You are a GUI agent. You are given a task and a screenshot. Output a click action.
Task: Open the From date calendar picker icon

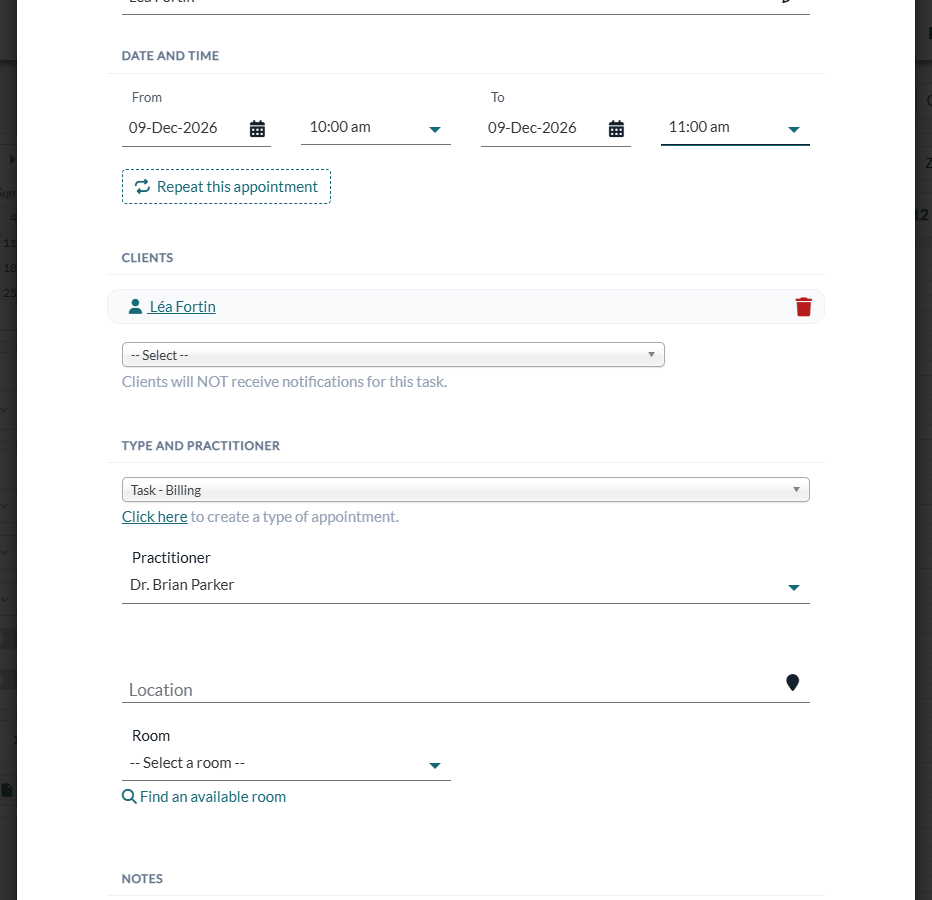coord(257,128)
